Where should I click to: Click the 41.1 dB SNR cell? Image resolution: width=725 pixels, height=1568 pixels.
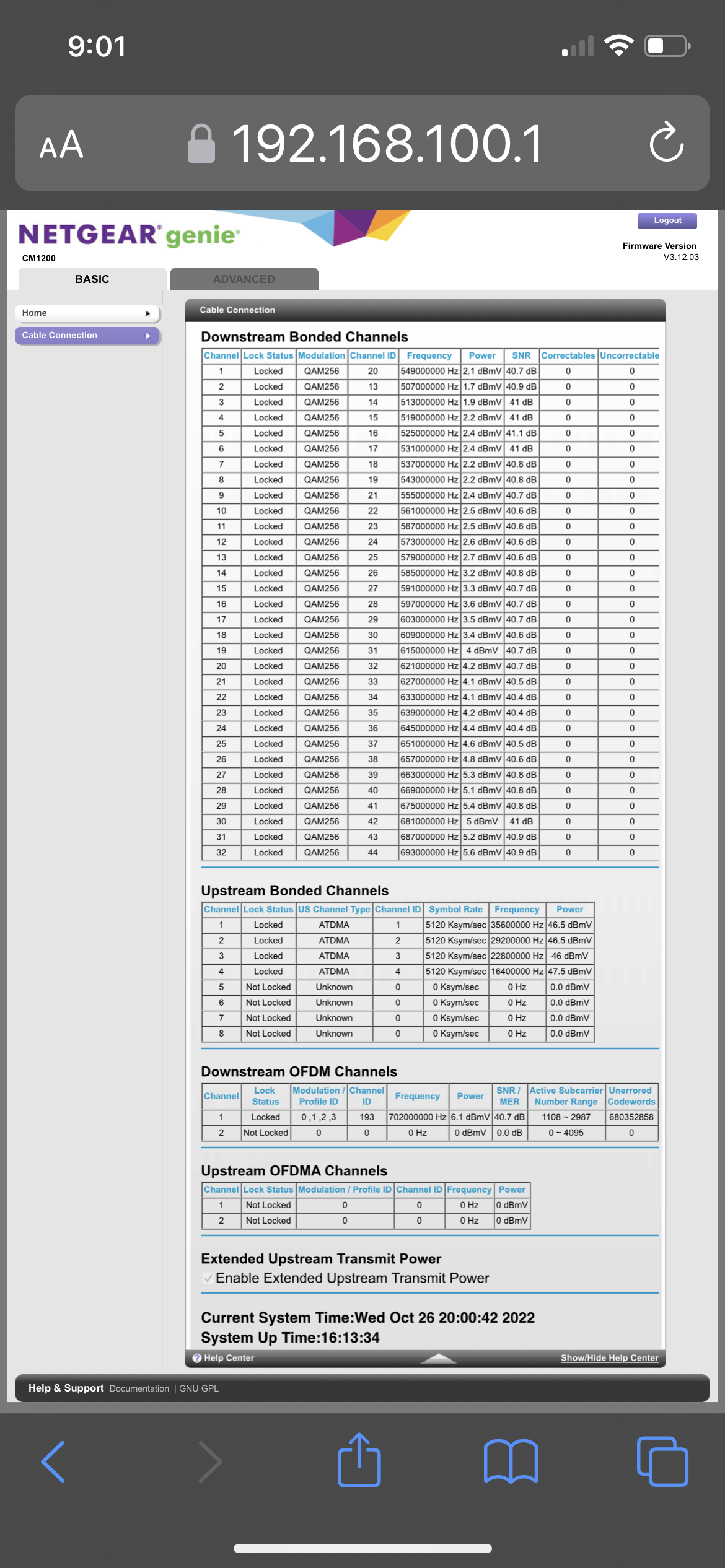tap(521, 433)
